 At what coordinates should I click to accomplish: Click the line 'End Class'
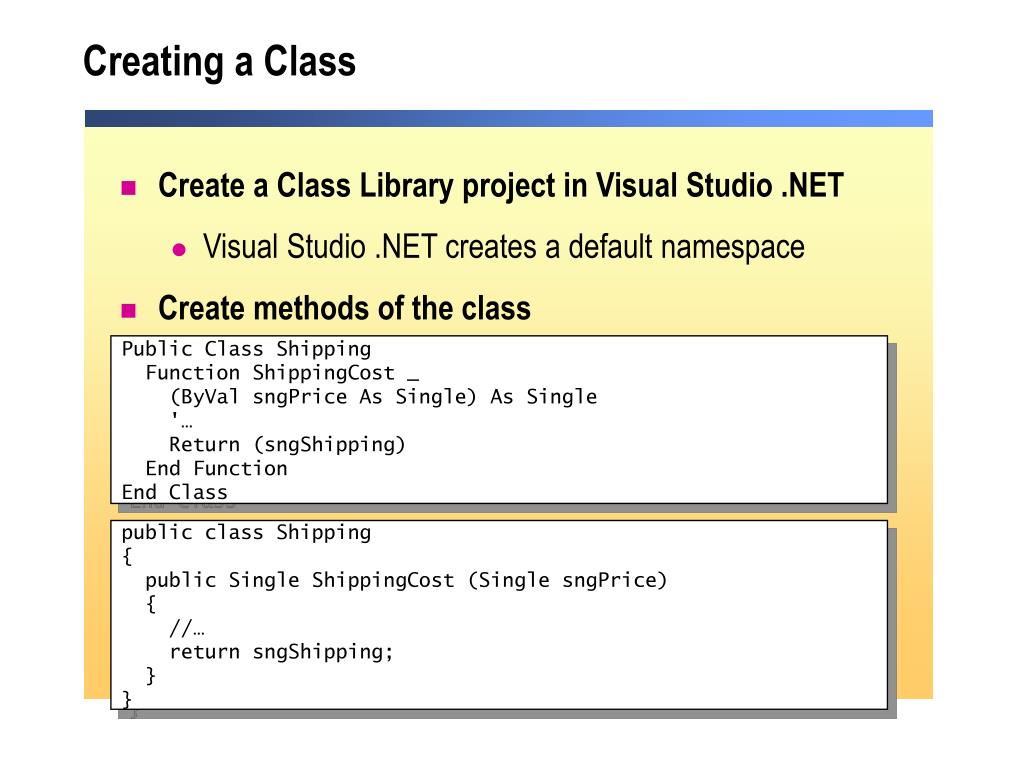(174, 492)
